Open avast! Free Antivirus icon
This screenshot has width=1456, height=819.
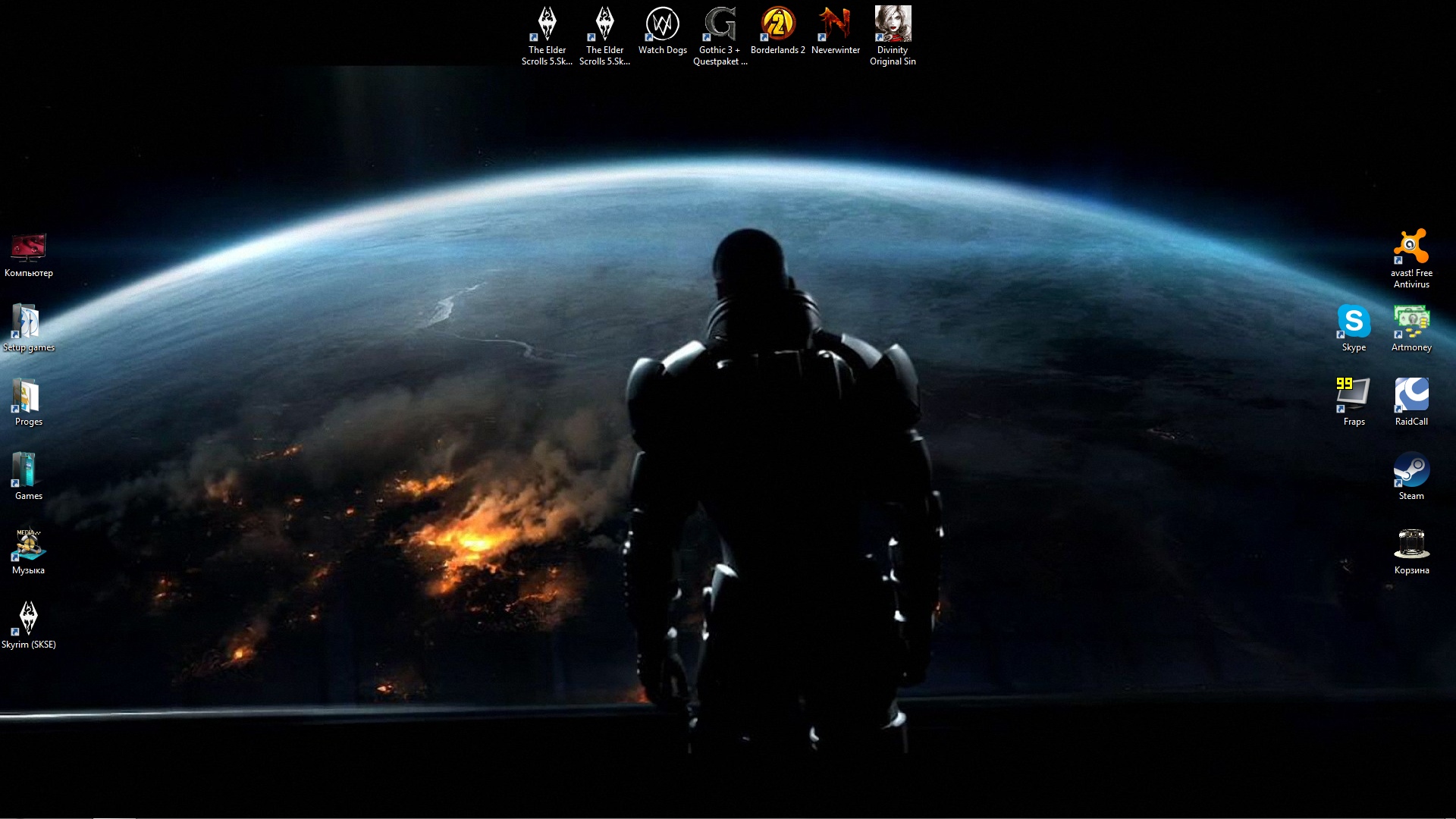(1412, 259)
